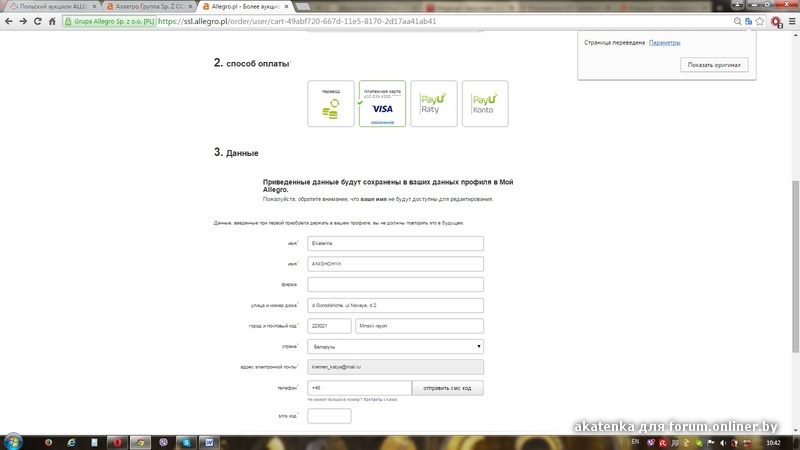Open Internet Explorer from the taskbar
The width and height of the screenshot is (800, 450).
(71, 442)
